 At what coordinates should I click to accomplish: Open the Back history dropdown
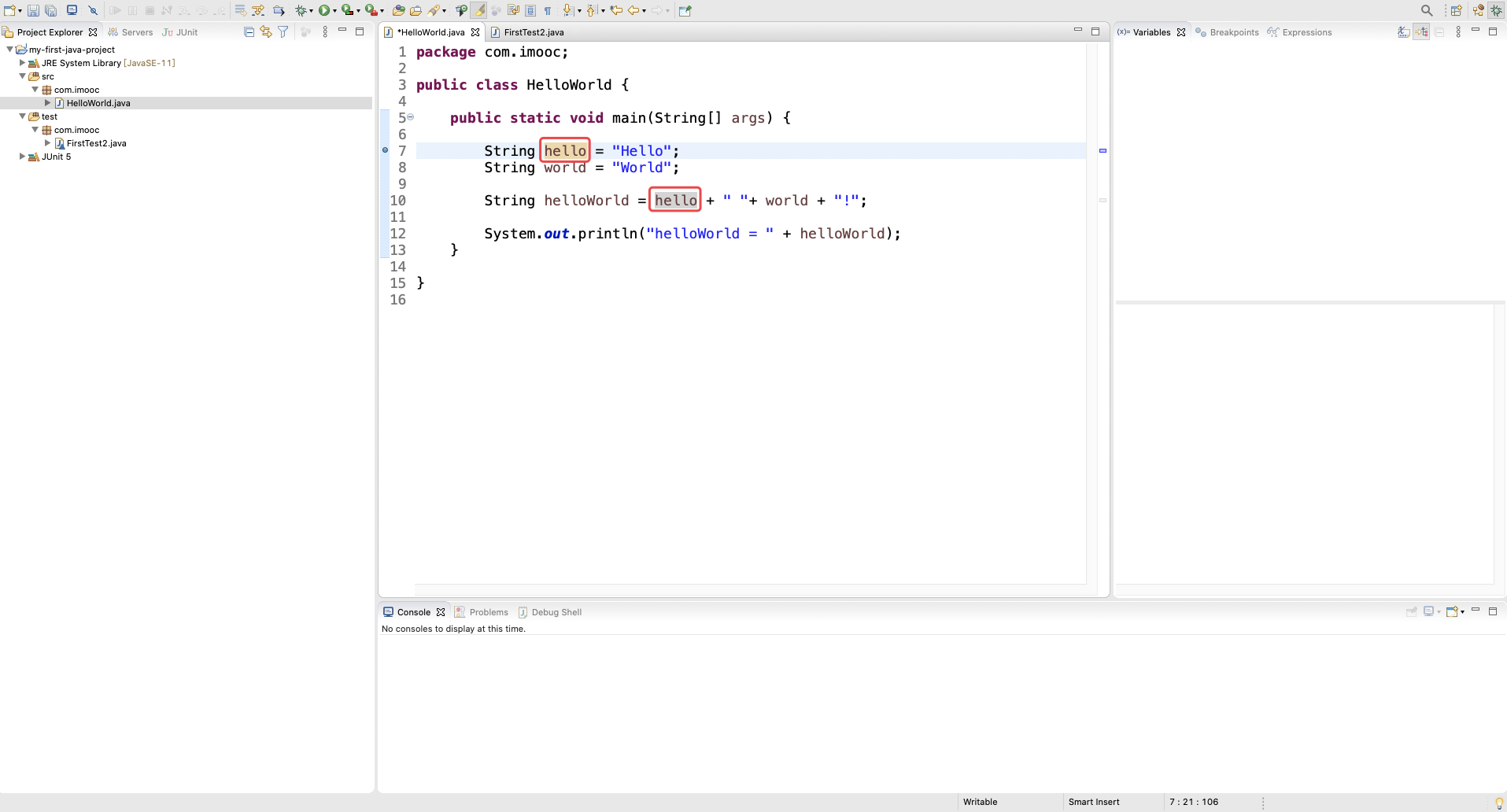coord(644,11)
